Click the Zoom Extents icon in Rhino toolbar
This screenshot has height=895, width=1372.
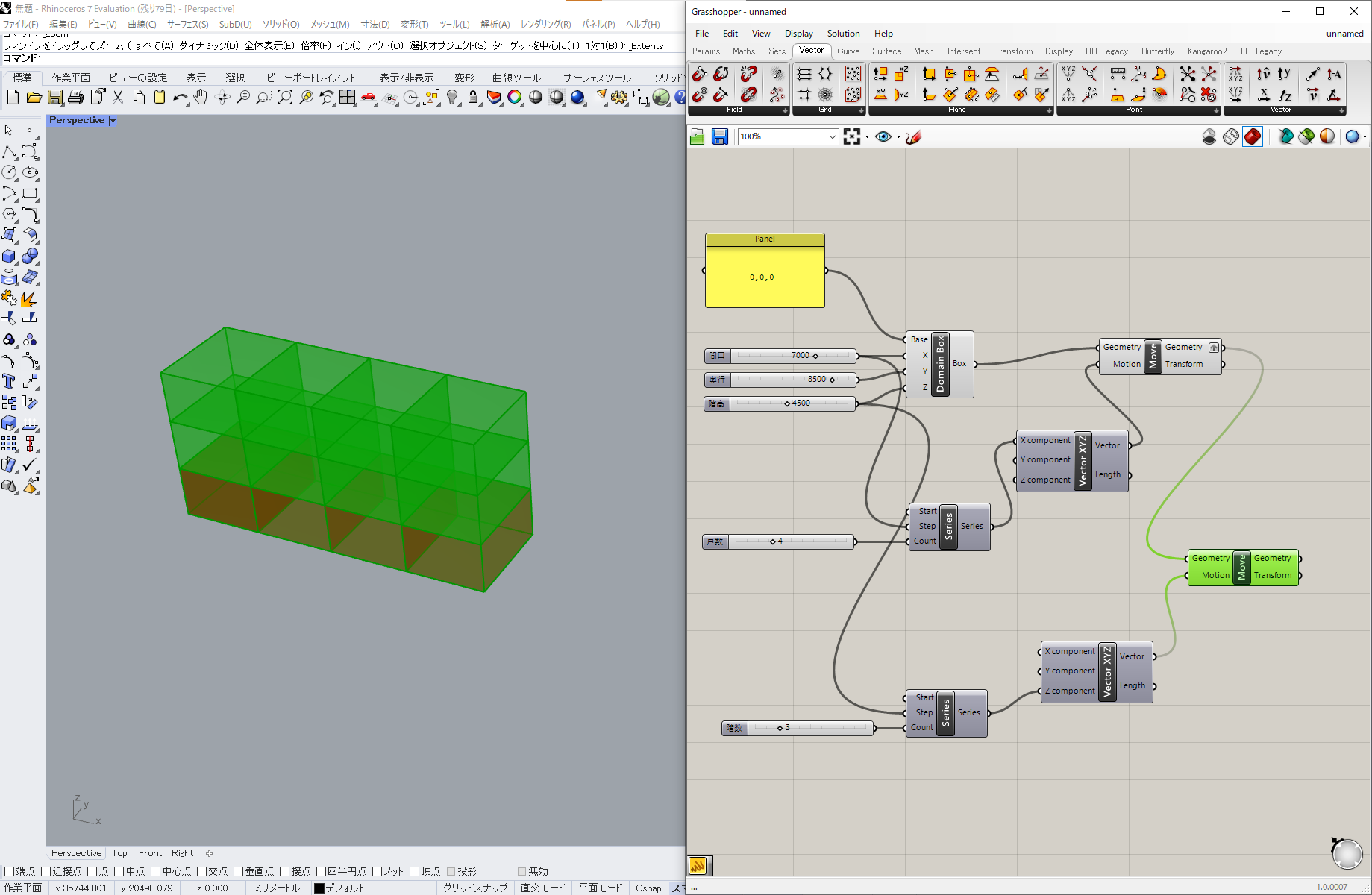[x=285, y=98]
